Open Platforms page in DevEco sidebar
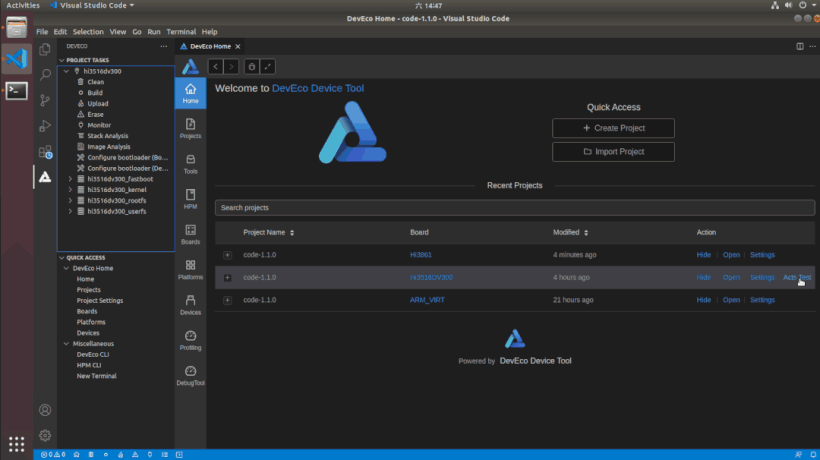The image size is (820, 460). coord(190,270)
